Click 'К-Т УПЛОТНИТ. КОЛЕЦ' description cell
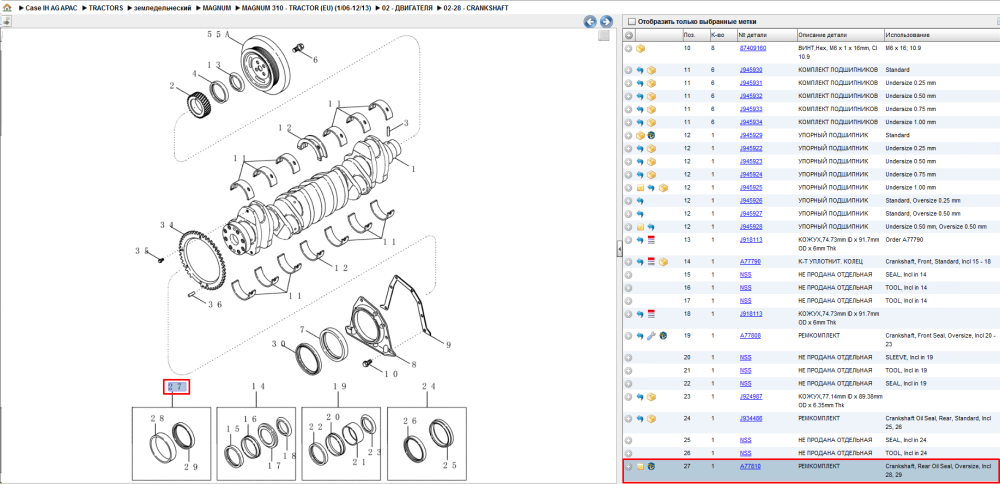Screen dimensions: 1000x484 (x=832, y=261)
